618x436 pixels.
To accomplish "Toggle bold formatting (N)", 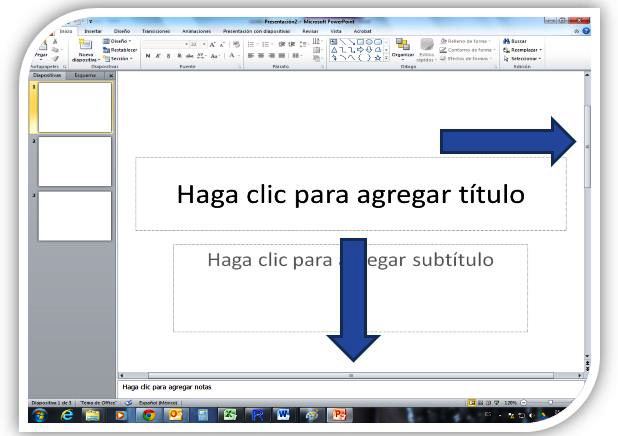I will [x=147, y=56].
